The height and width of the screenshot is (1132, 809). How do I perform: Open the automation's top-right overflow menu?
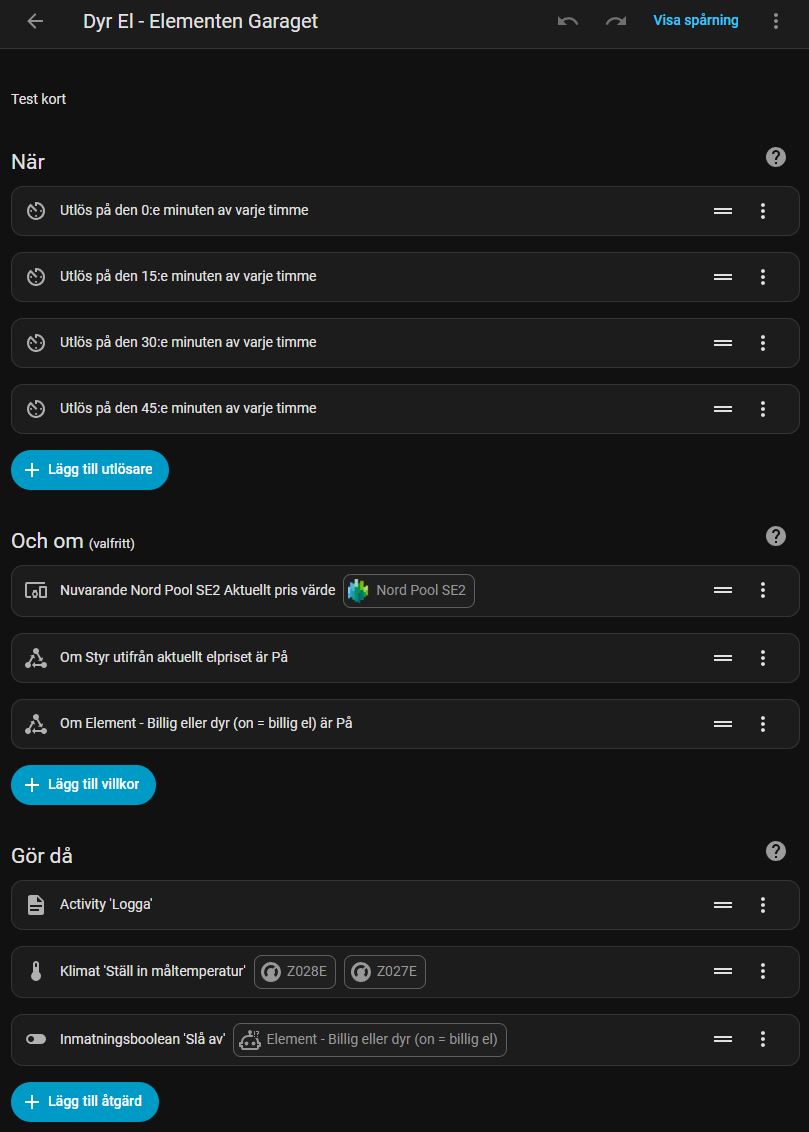(x=776, y=21)
